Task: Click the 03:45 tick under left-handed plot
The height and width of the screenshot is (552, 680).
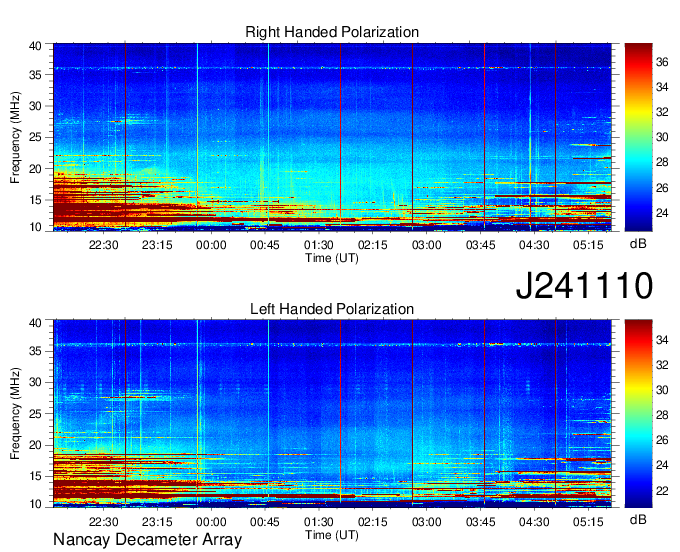Action: coord(481,522)
